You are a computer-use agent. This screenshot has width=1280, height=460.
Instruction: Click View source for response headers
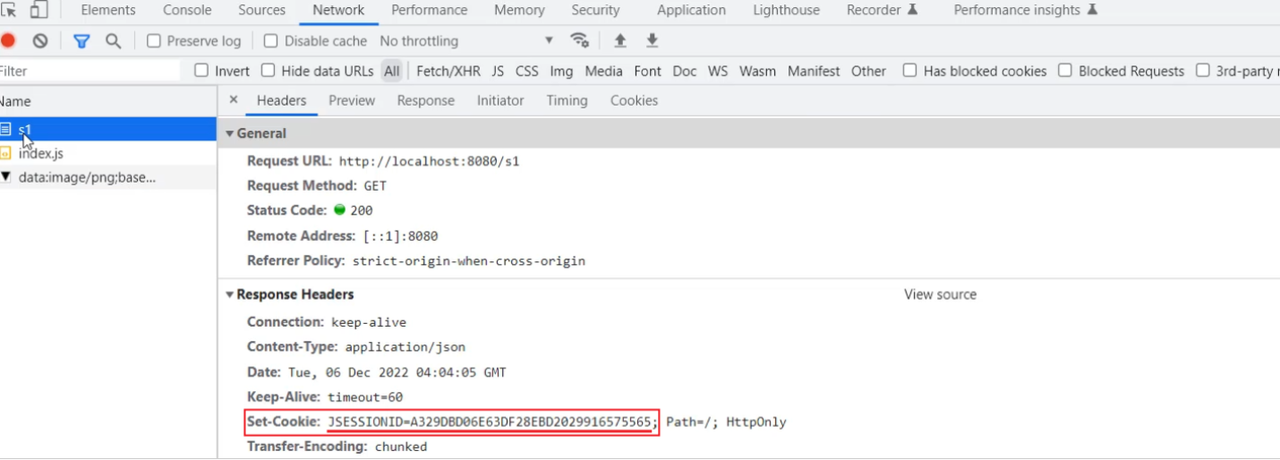pos(940,294)
